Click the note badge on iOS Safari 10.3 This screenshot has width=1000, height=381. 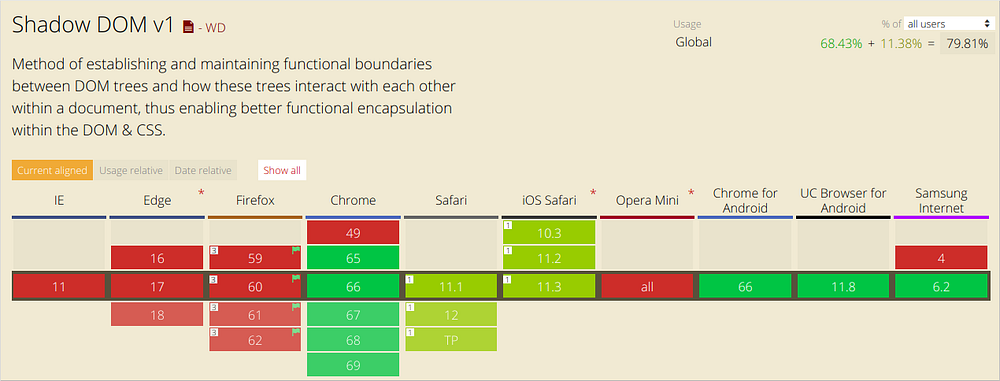point(508,225)
